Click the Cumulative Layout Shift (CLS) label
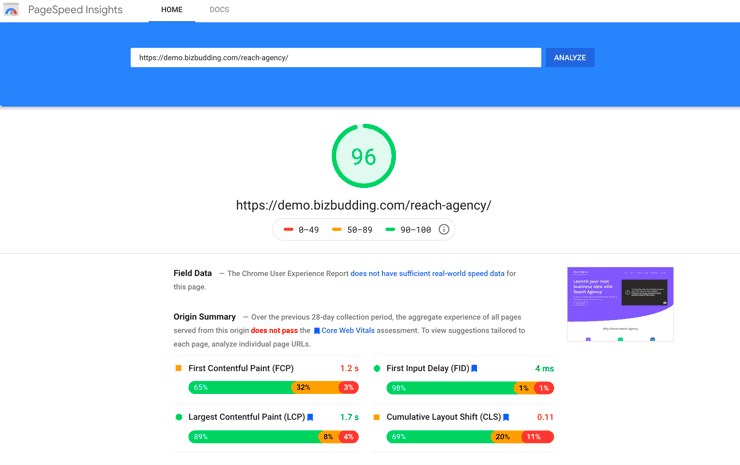Image resolution: width=740 pixels, height=465 pixels. (444, 417)
